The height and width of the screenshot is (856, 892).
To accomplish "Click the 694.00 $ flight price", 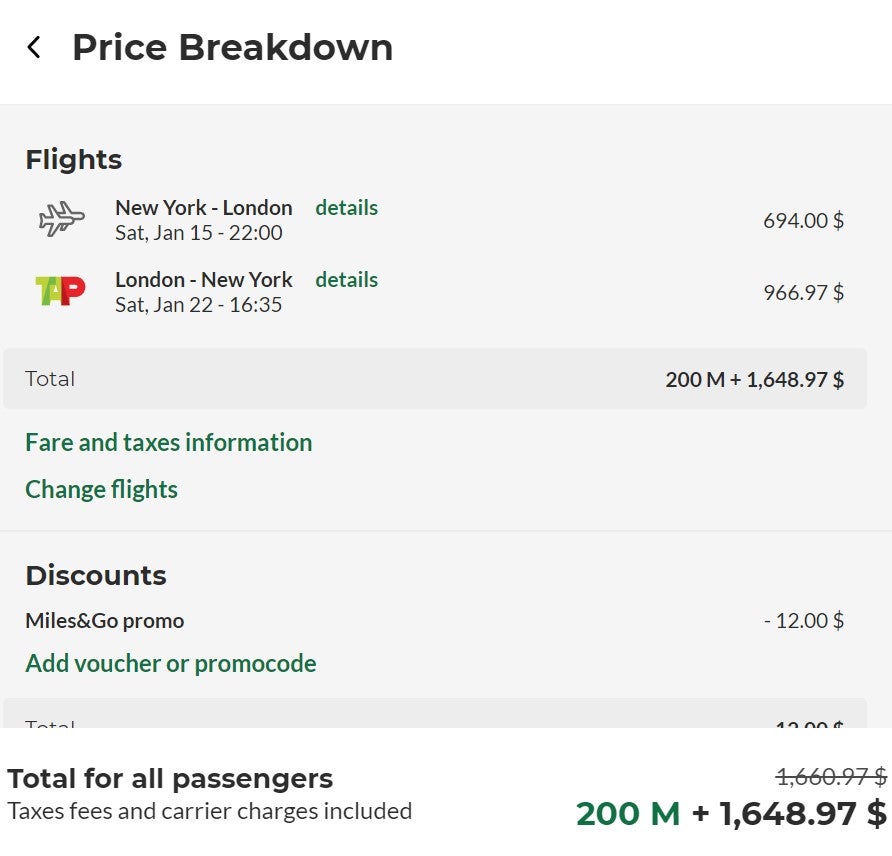I will tap(803, 221).
